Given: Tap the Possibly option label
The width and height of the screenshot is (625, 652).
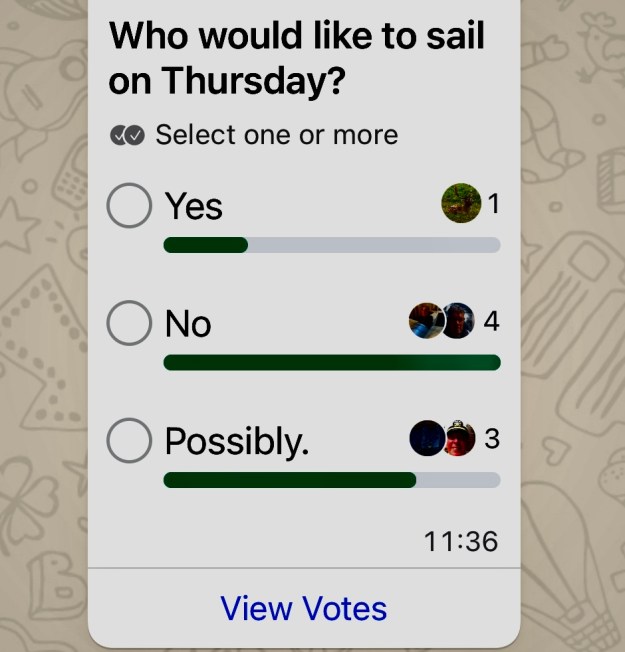Looking at the screenshot, I should [x=237, y=441].
